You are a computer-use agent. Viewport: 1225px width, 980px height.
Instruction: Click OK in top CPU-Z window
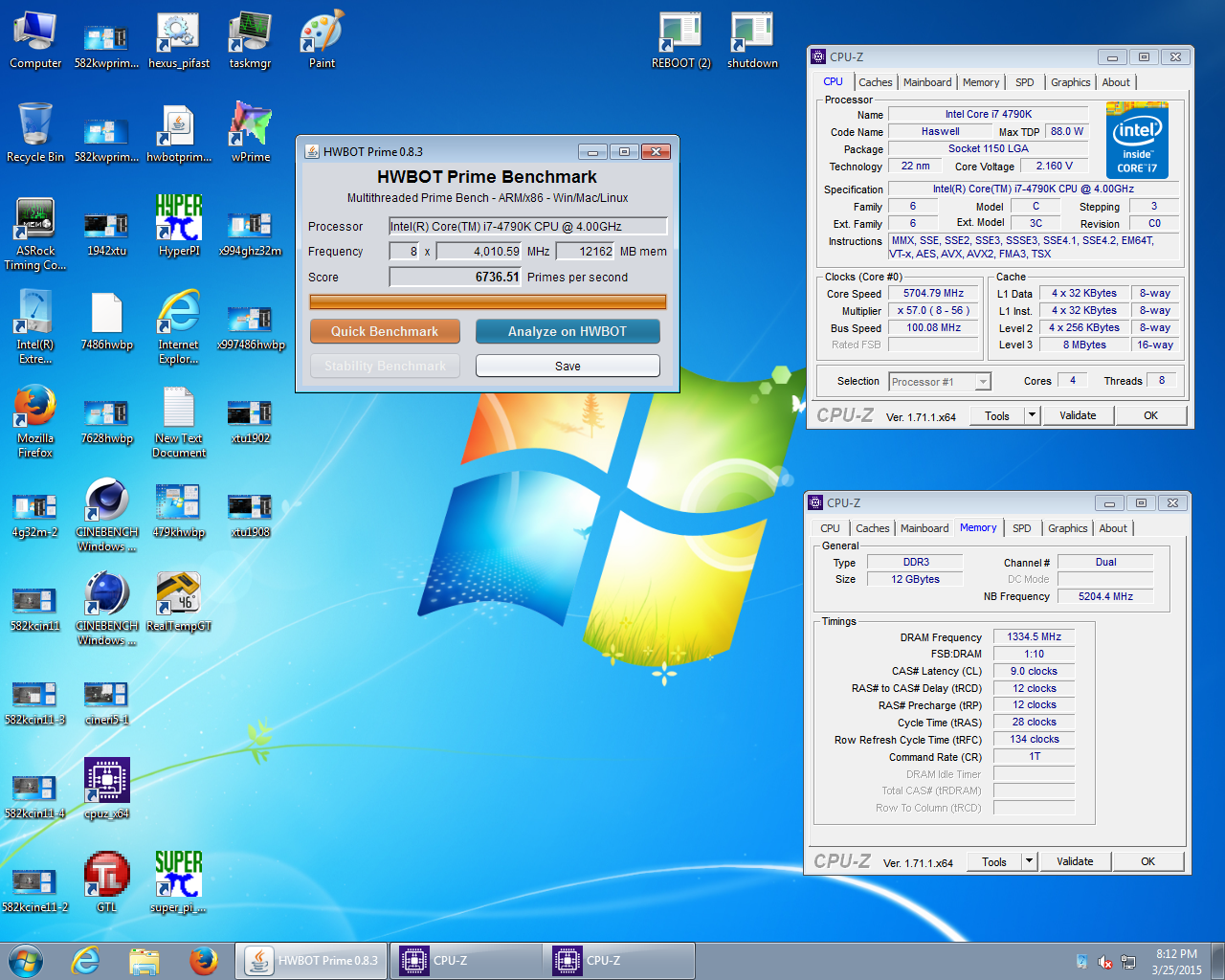1151,415
